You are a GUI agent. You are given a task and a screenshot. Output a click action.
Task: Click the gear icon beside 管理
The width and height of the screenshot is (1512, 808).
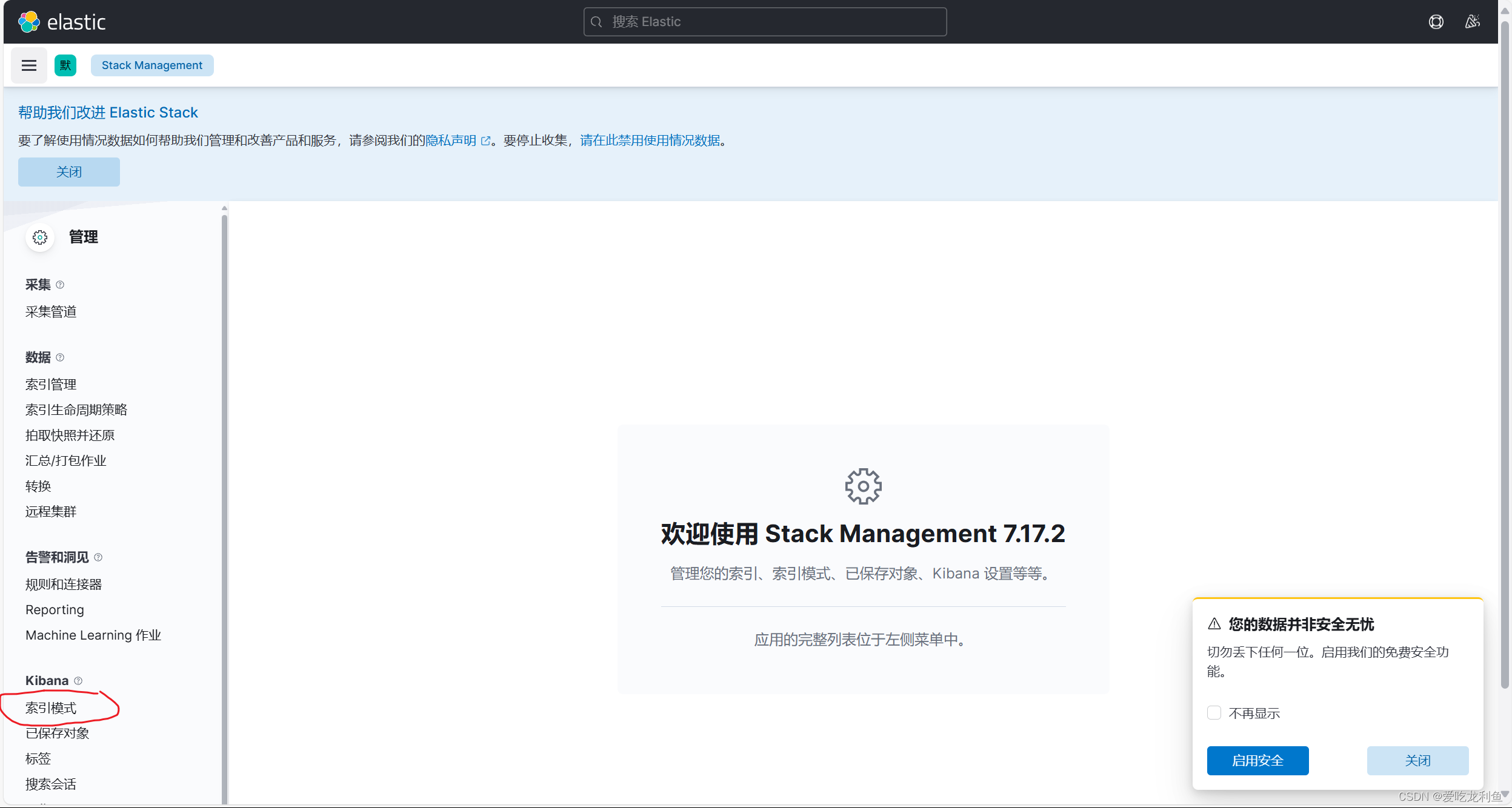40,237
